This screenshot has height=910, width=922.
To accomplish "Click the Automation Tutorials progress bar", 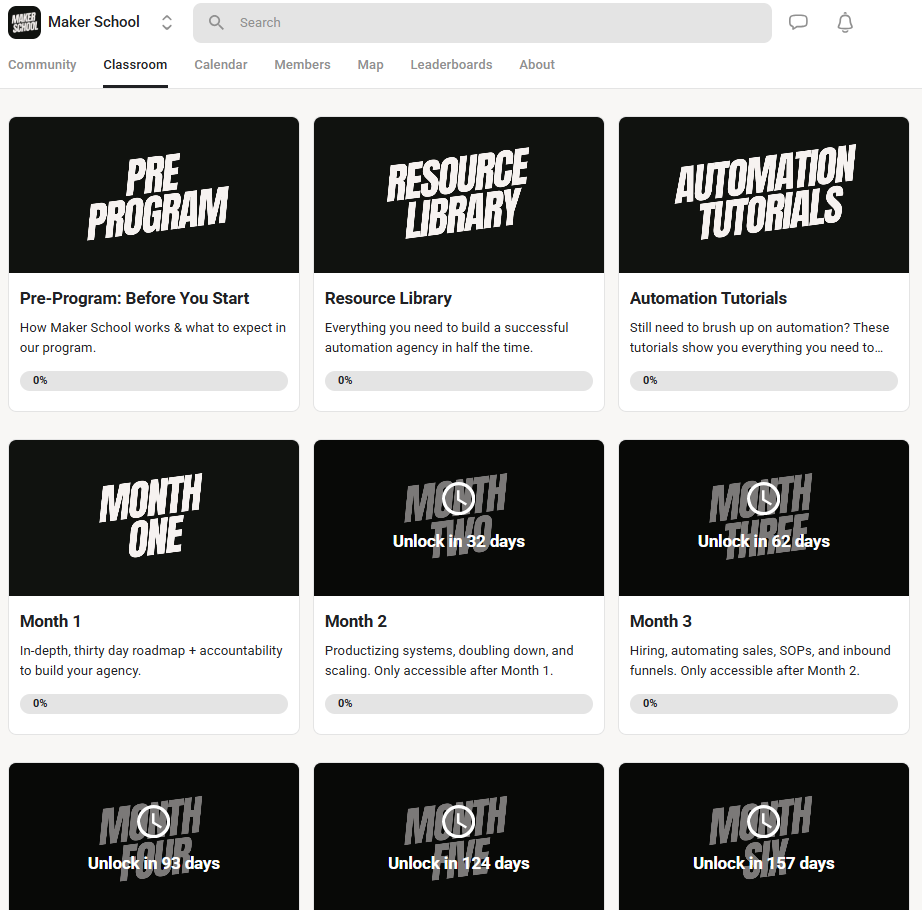I will (x=764, y=380).
